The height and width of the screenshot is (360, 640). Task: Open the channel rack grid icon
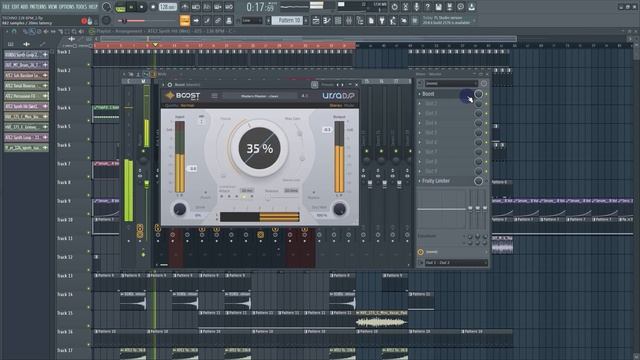(338, 20)
